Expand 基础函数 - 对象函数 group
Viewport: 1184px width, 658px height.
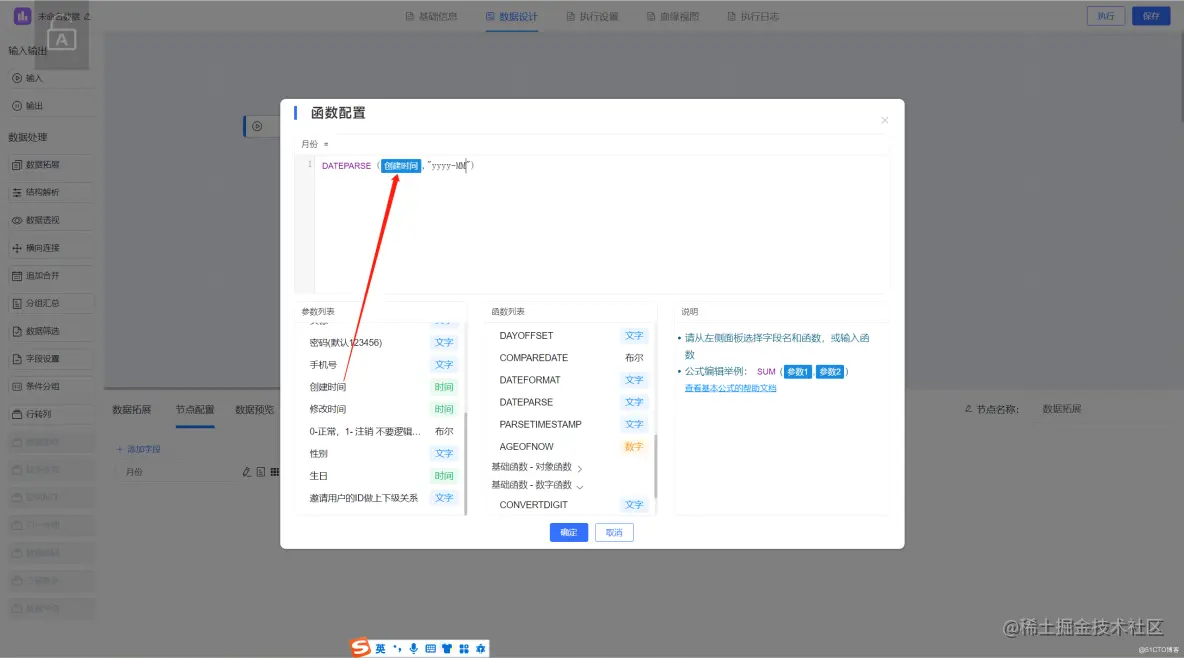click(536, 468)
